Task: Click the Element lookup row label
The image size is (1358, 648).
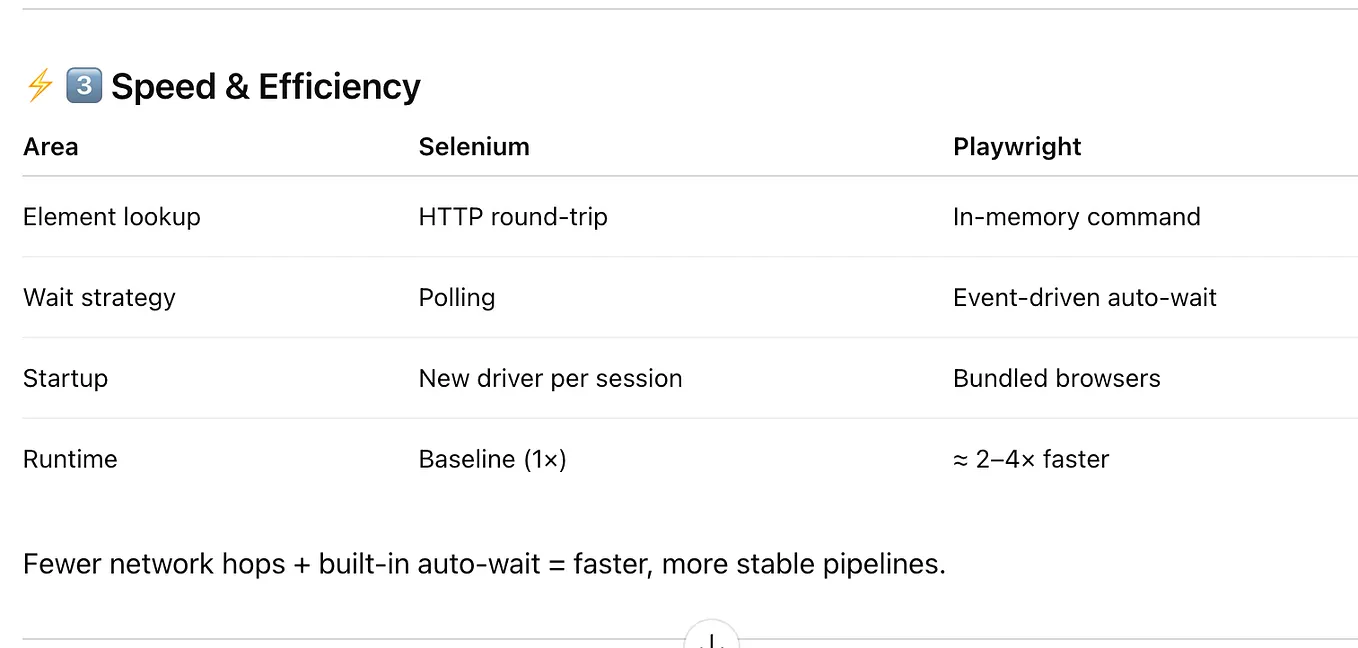Action: (x=112, y=217)
